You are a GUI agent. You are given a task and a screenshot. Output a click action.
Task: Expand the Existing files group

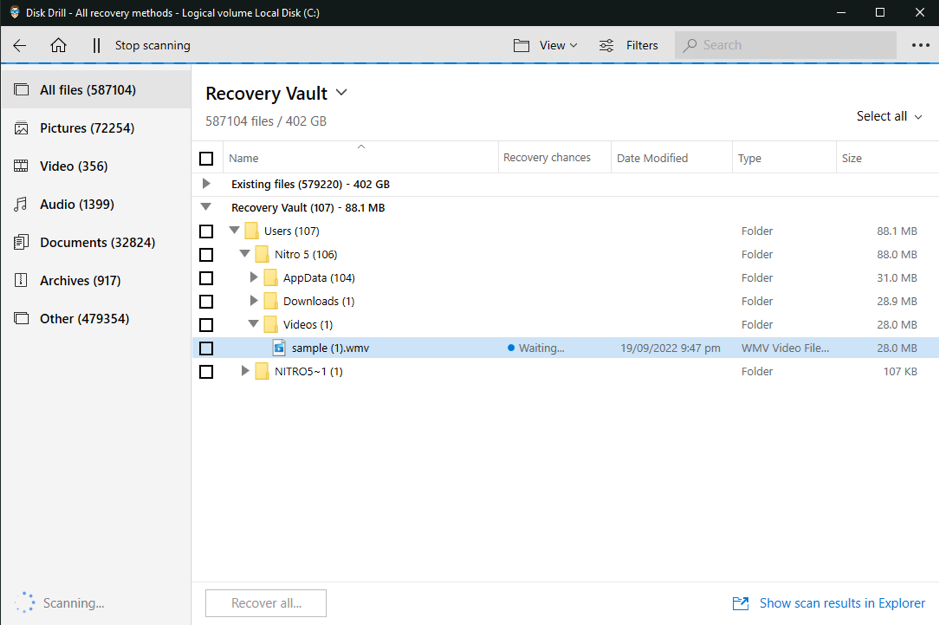pyautogui.click(x=206, y=184)
